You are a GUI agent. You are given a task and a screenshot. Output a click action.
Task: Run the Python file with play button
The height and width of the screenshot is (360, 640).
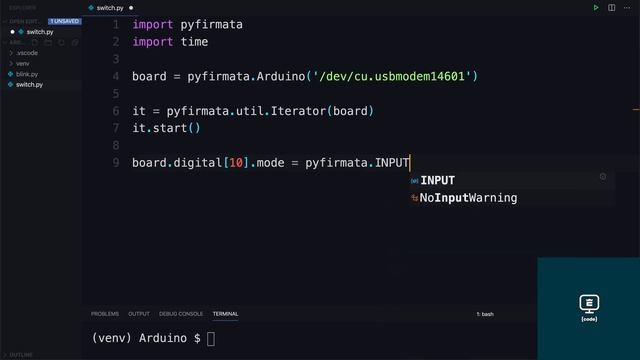[596, 8]
